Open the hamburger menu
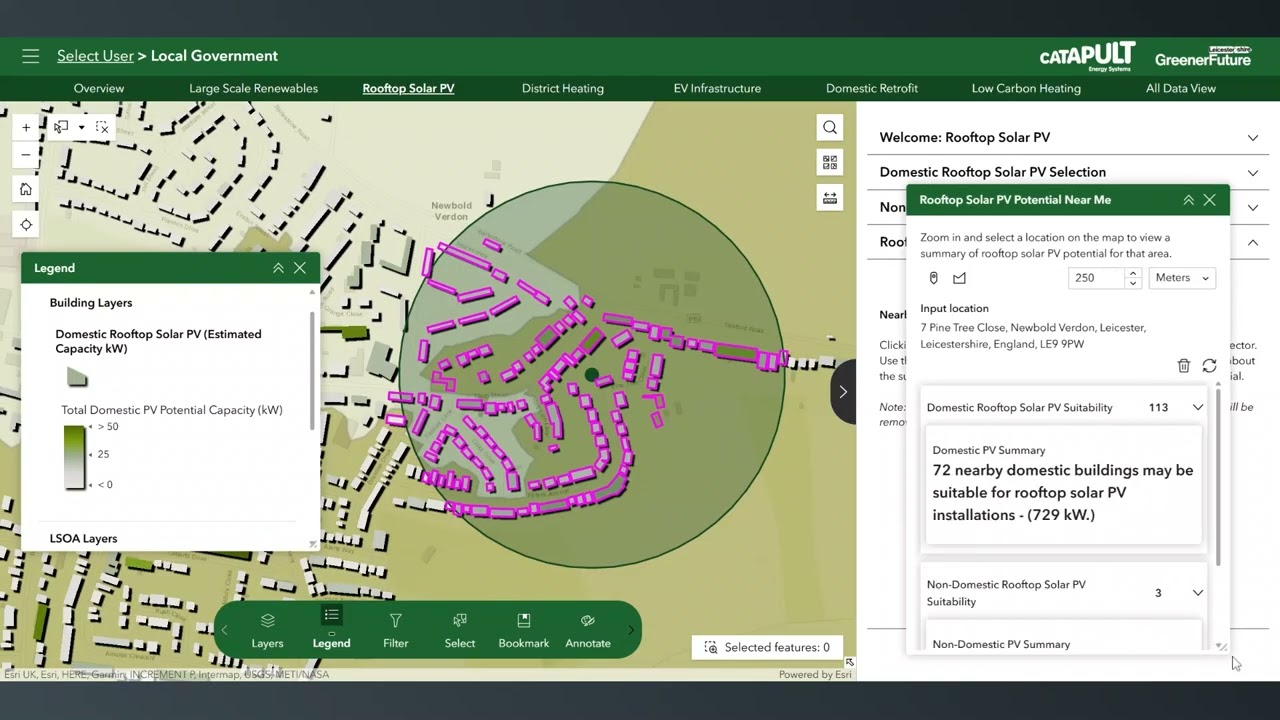The width and height of the screenshot is (1280, 720). 31,56
